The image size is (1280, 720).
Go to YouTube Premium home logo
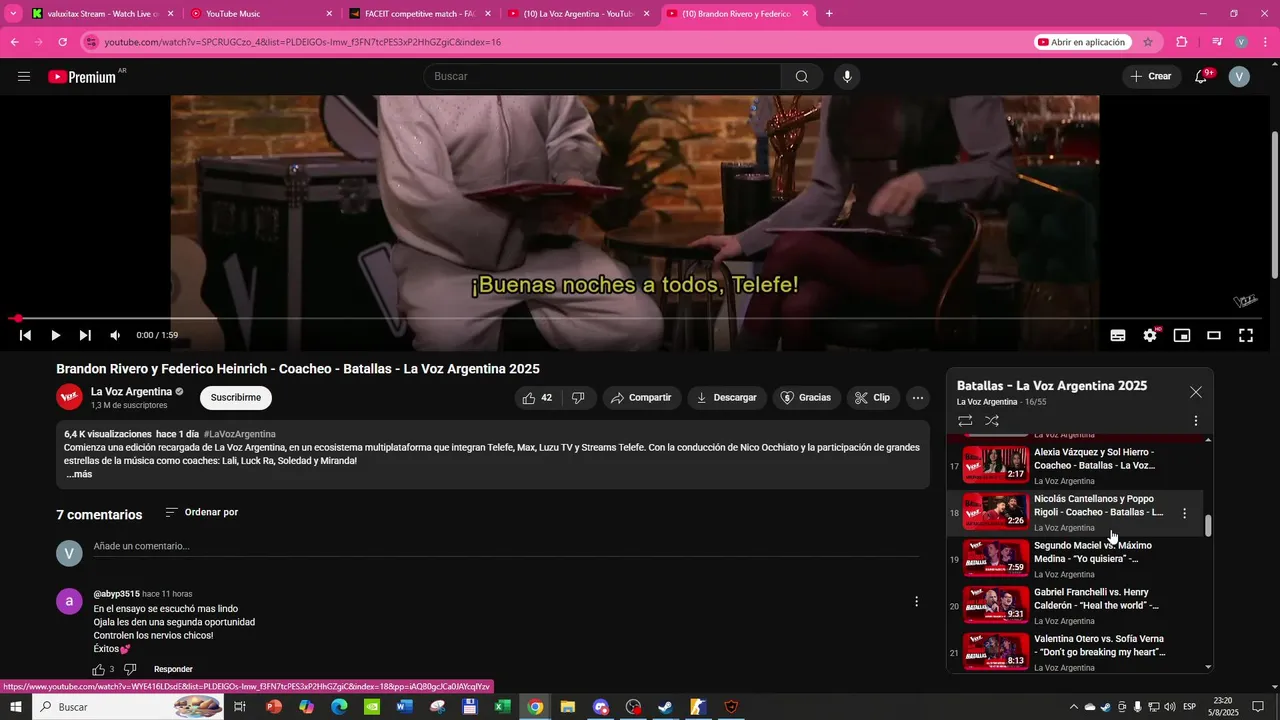coord(82,77)
